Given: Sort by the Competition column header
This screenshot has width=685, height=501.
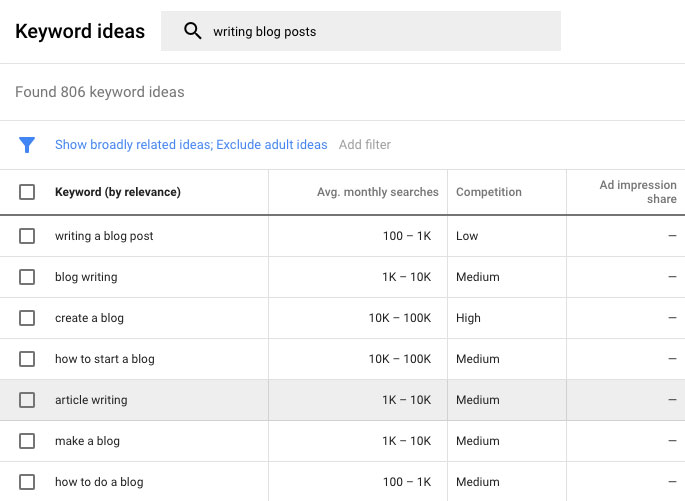Looking at the screenshot, I should [x=489, y=192].
